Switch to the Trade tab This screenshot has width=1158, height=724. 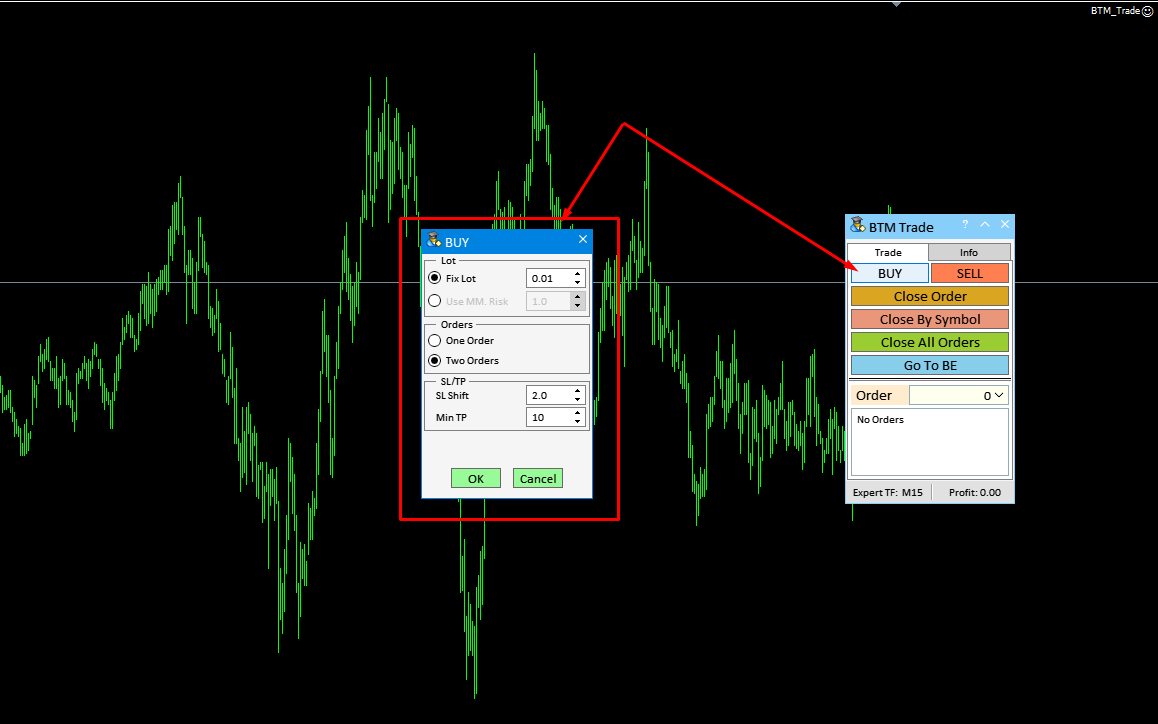tap(888, 253)
